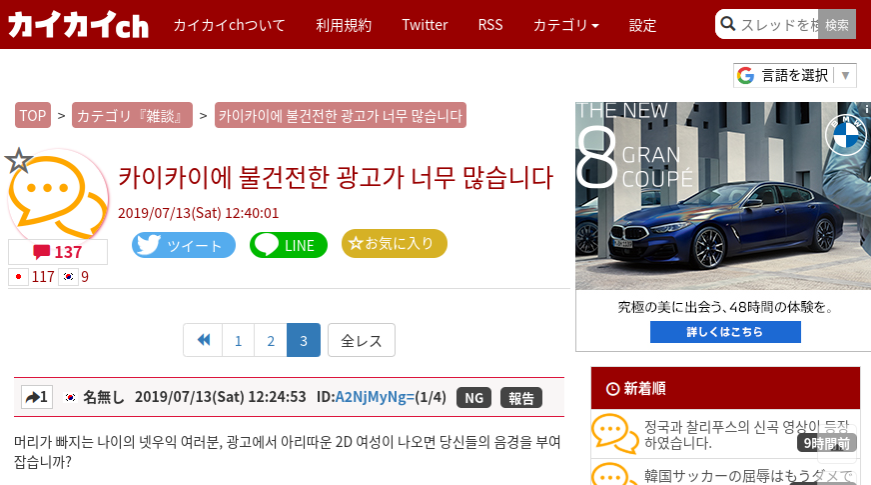Open the 設定 settings menu
This screenshot has height=485, width=871.
click(x=643, y=25)
